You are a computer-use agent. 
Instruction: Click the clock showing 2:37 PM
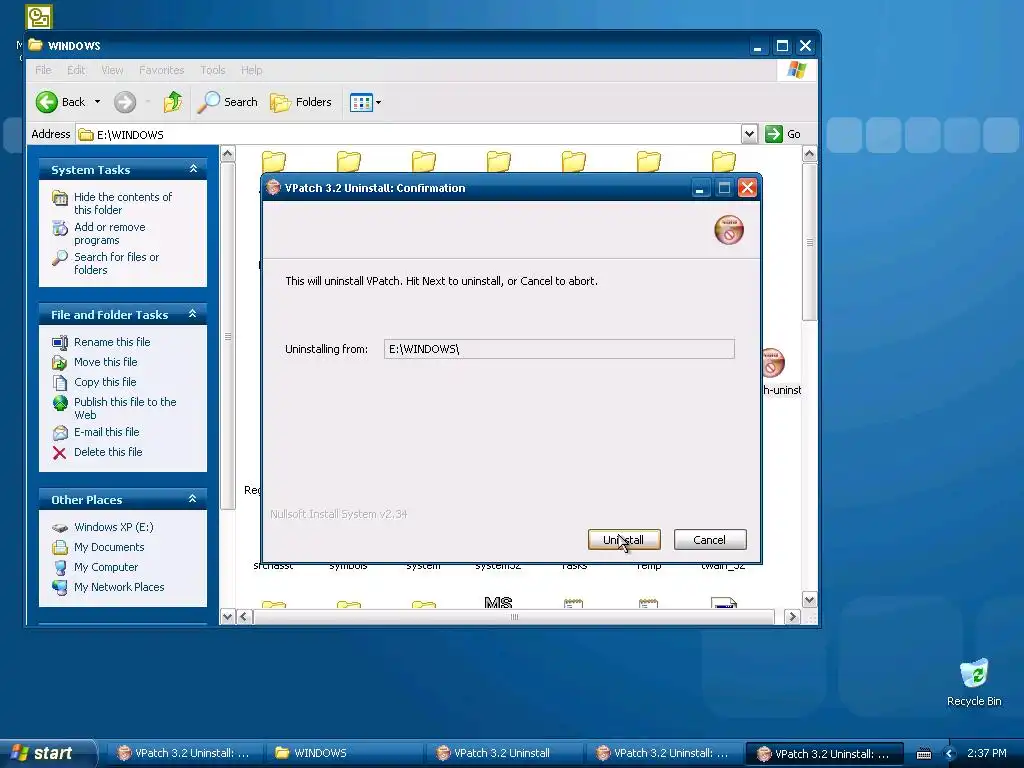pos(986,753)
